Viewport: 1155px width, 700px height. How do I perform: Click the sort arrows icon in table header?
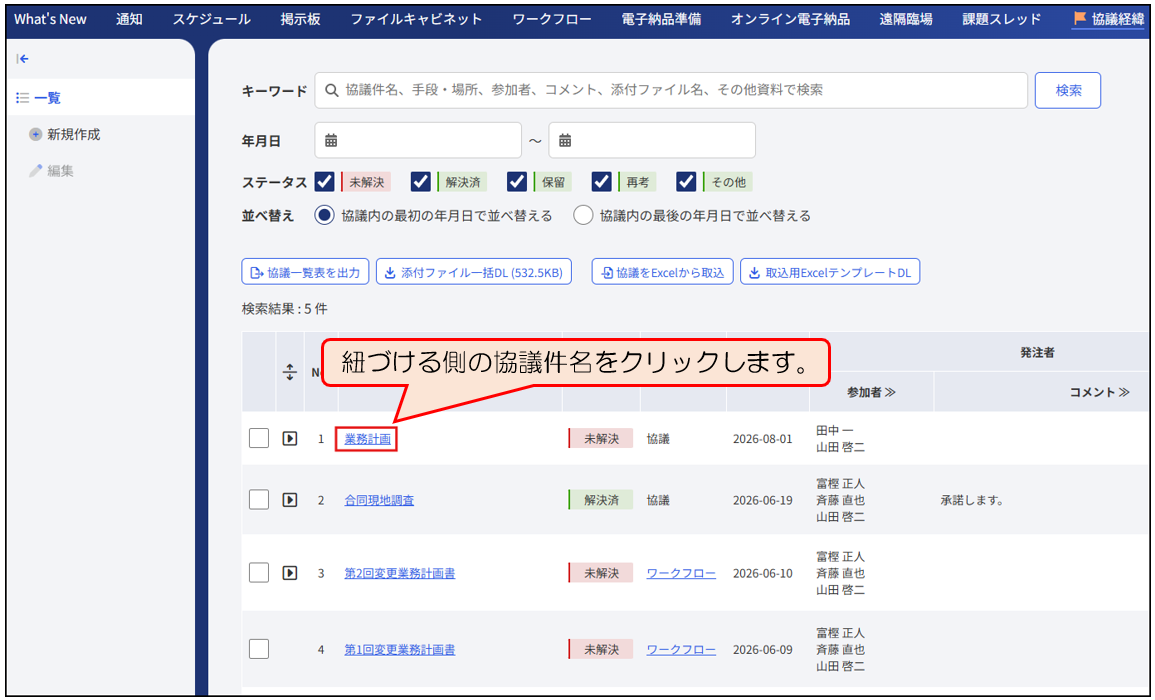coord(289,372)
